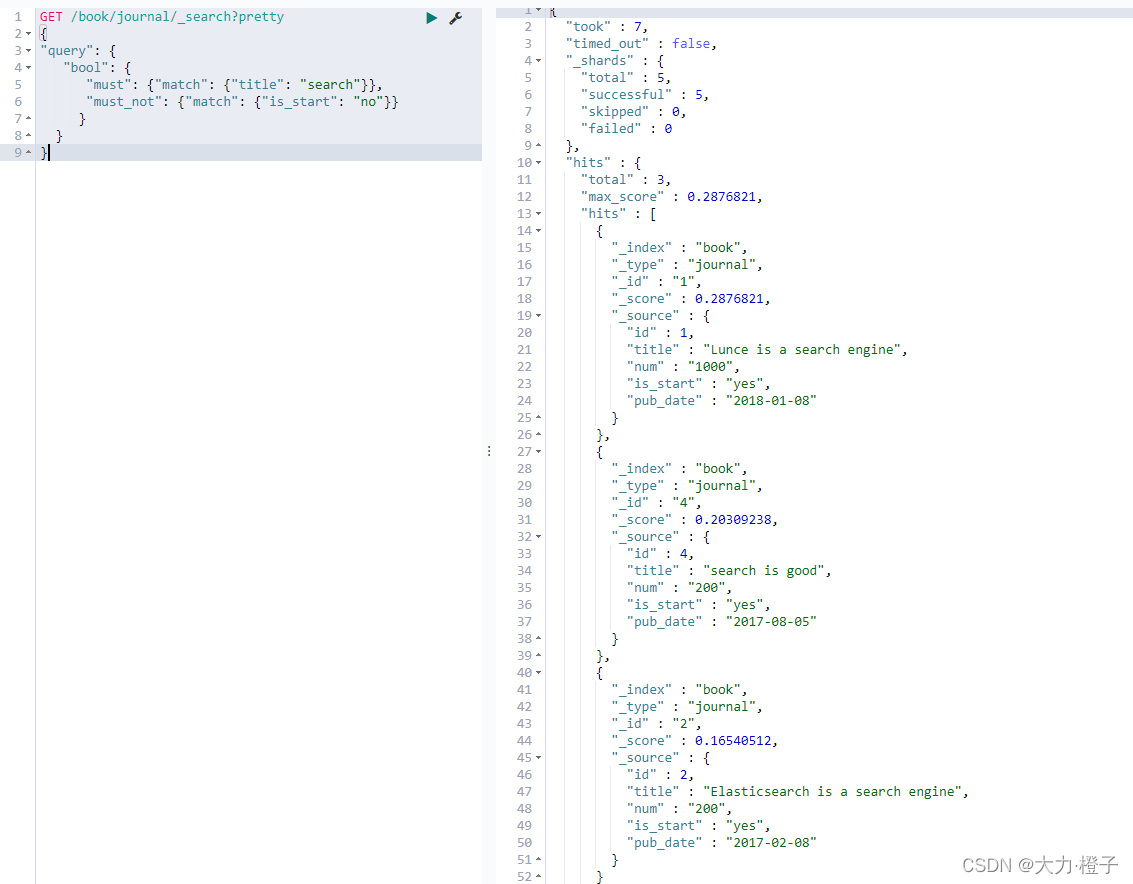Collapse the third hit object at response line 40
Viewport: 1133px width, 884px height.
pyautogui.click(x=538, y=673)
